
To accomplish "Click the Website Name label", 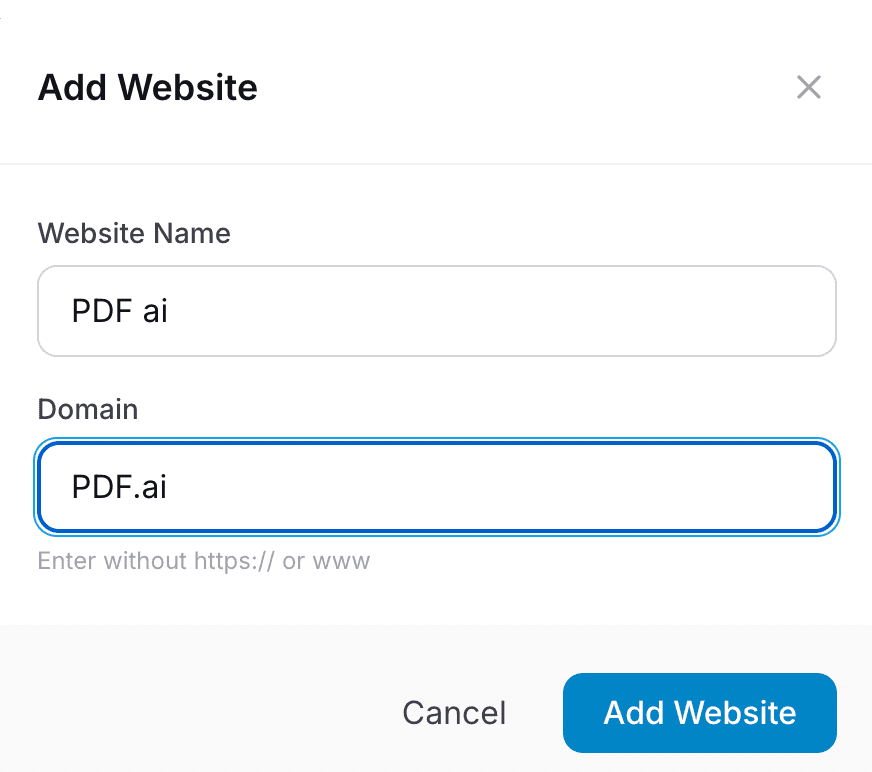I will click(133, 233).
